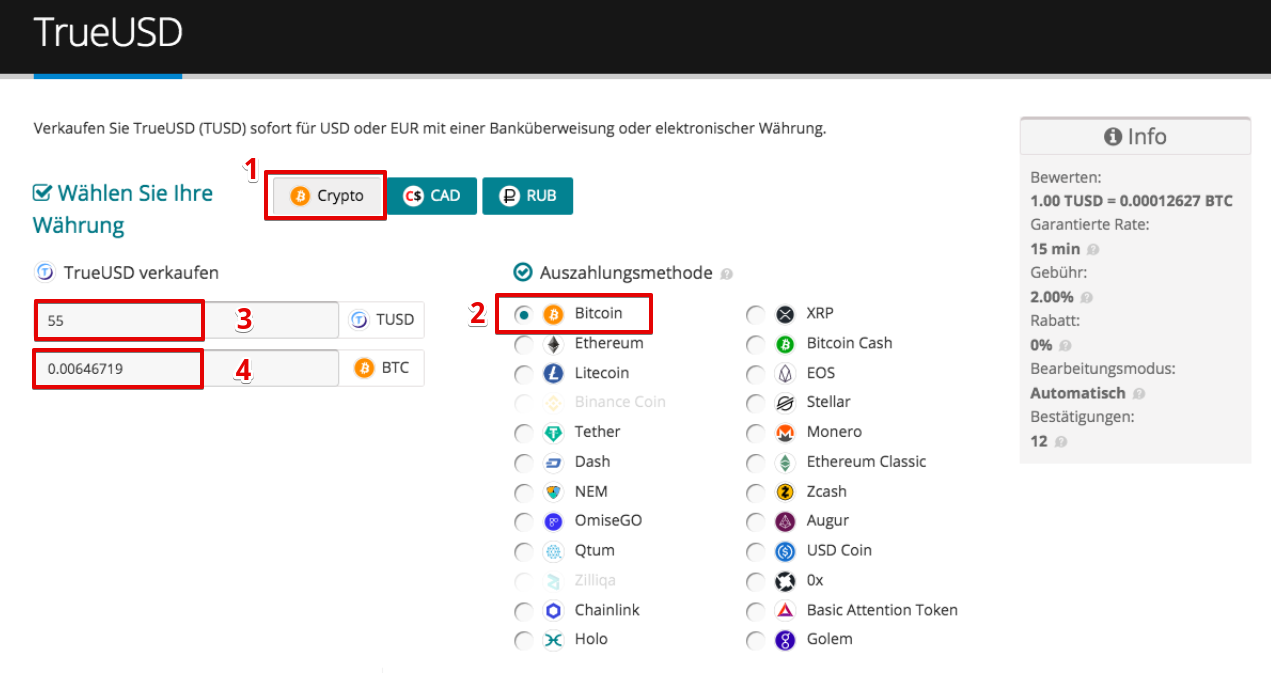Image resolution: width=1271 pixels, height=673 pixels.
Task: Select the Crypto currency button
Action: pos(326,196)
